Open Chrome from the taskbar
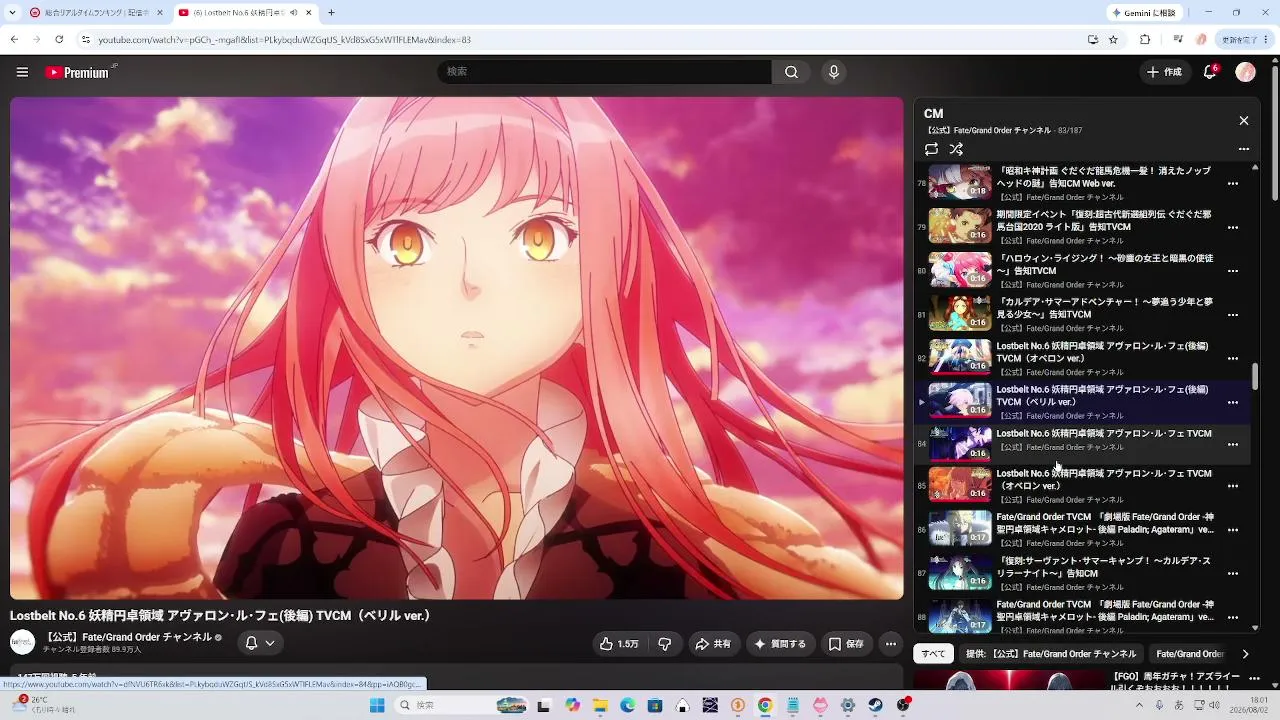 tap(765, 705)
